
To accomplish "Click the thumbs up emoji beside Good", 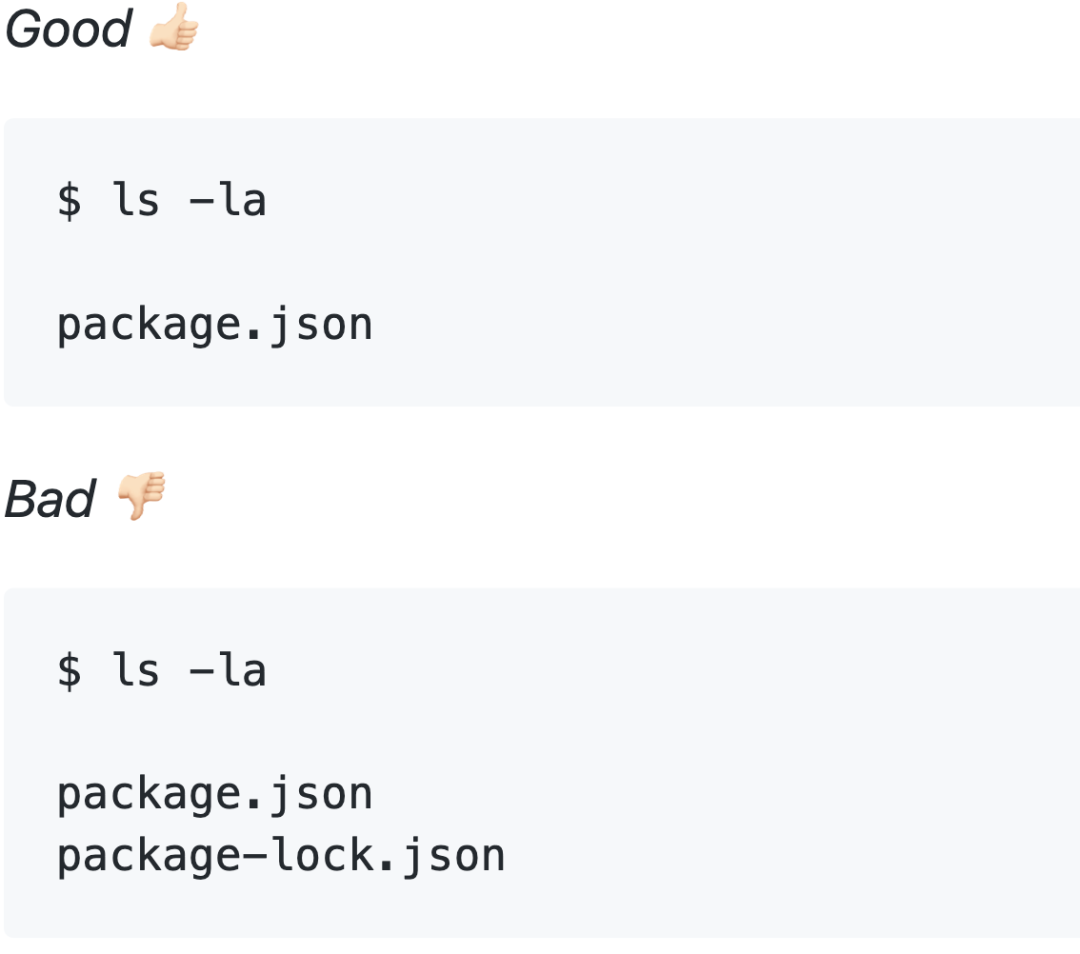I will (x=174, y=27).
